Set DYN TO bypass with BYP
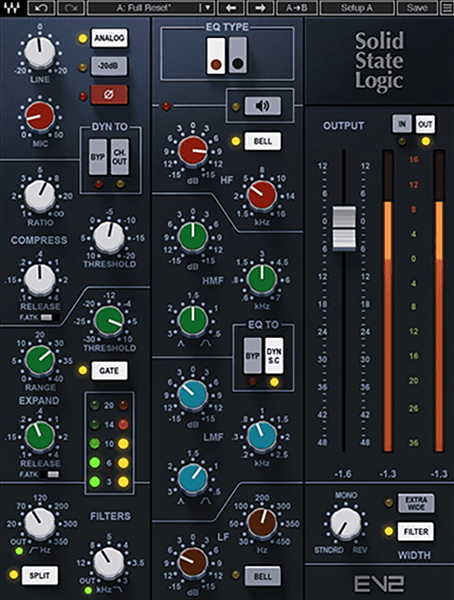The height and width of the screenshot is (600, 454). coord(98,157)
